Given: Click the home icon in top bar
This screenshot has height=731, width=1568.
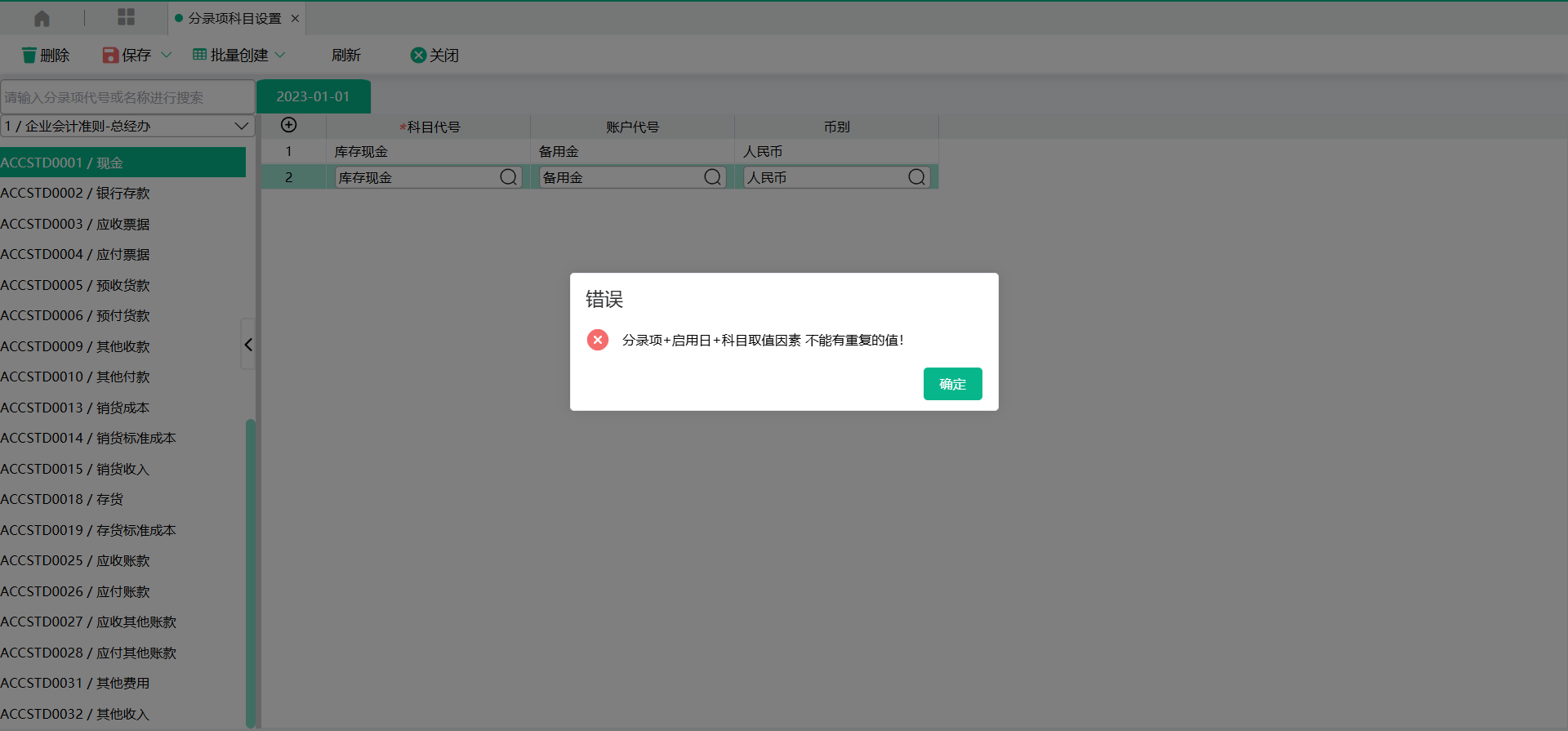Looking at the screenshot, I should tap(42, 18).
